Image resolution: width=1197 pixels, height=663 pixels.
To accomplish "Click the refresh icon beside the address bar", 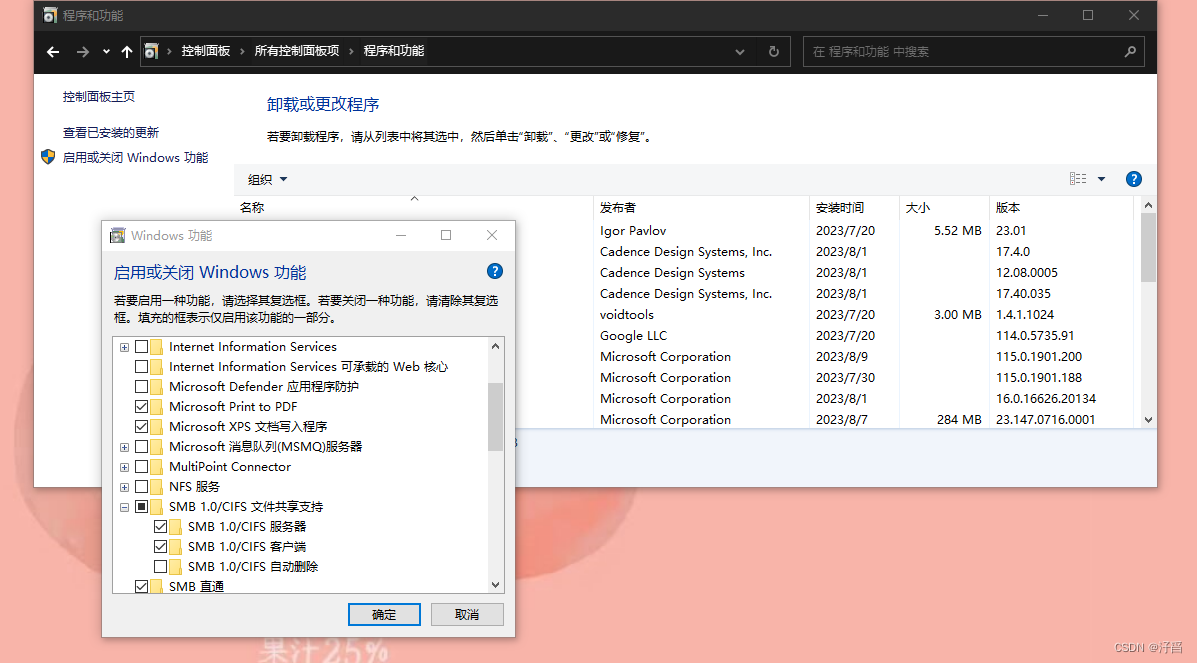I will point(773,51).
